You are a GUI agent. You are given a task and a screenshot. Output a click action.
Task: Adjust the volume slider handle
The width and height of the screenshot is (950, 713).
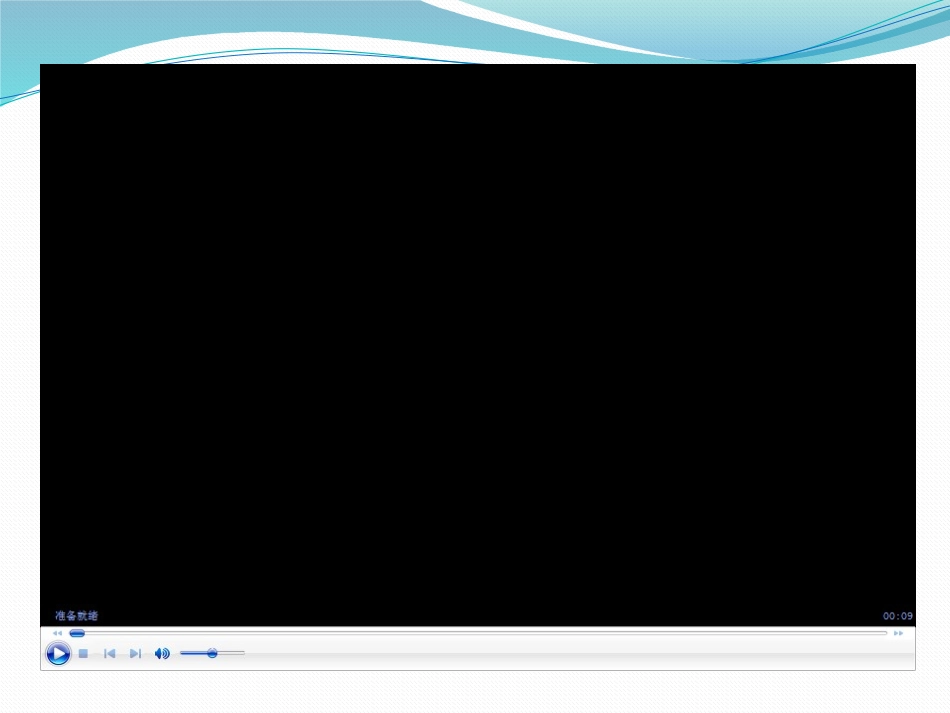coord(212,653)
